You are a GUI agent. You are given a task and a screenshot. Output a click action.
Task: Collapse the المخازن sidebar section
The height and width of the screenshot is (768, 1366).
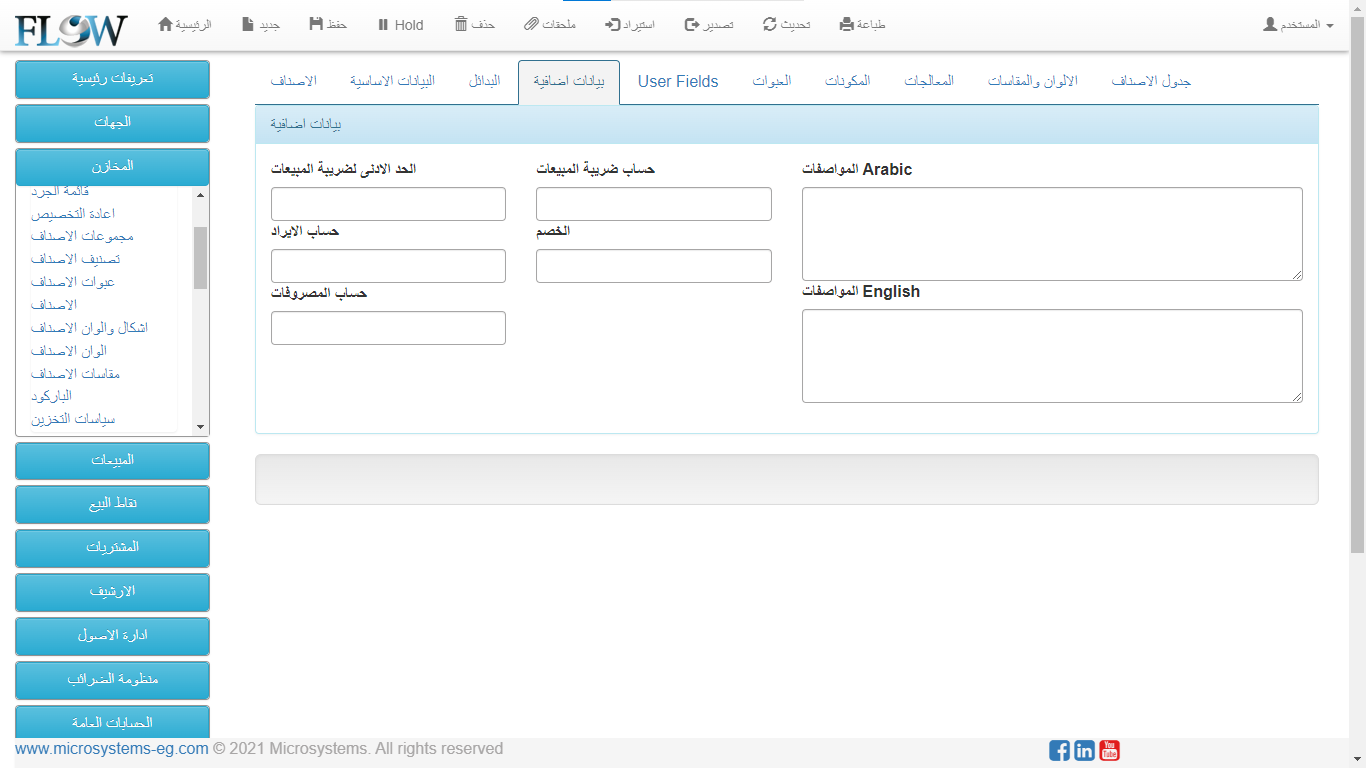pyautogui.click(x=112, y=166)
